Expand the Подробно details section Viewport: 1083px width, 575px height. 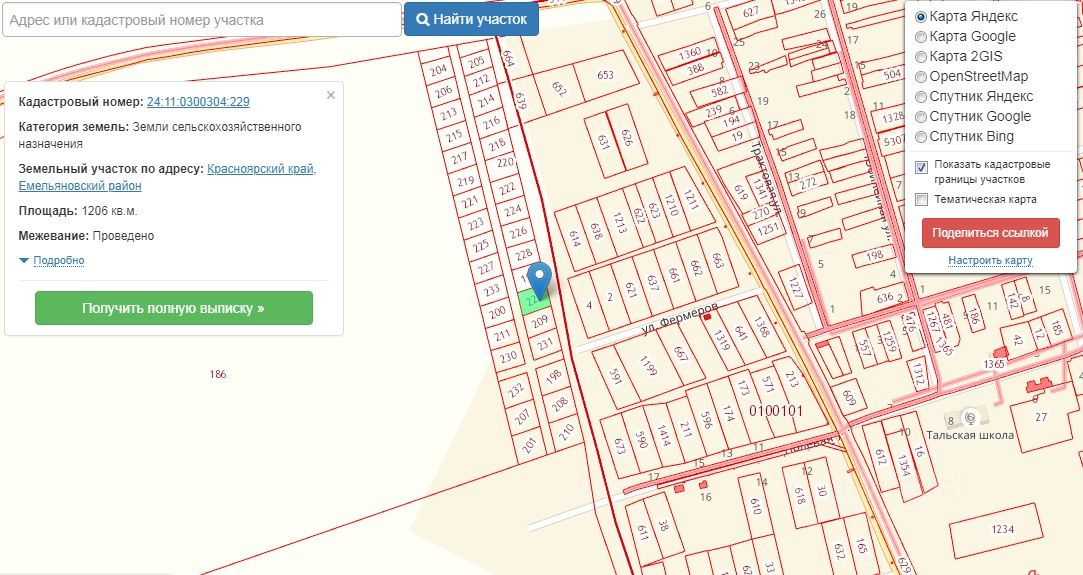tap(58, 261)
